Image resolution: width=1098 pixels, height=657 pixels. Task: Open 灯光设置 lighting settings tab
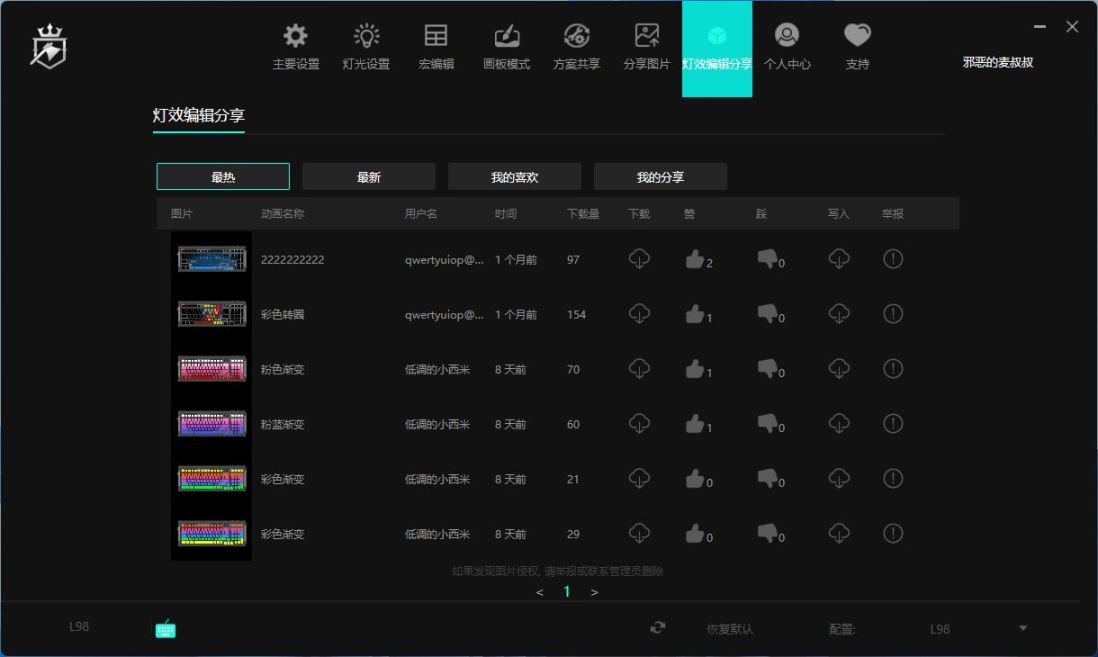tap(366, 47)
